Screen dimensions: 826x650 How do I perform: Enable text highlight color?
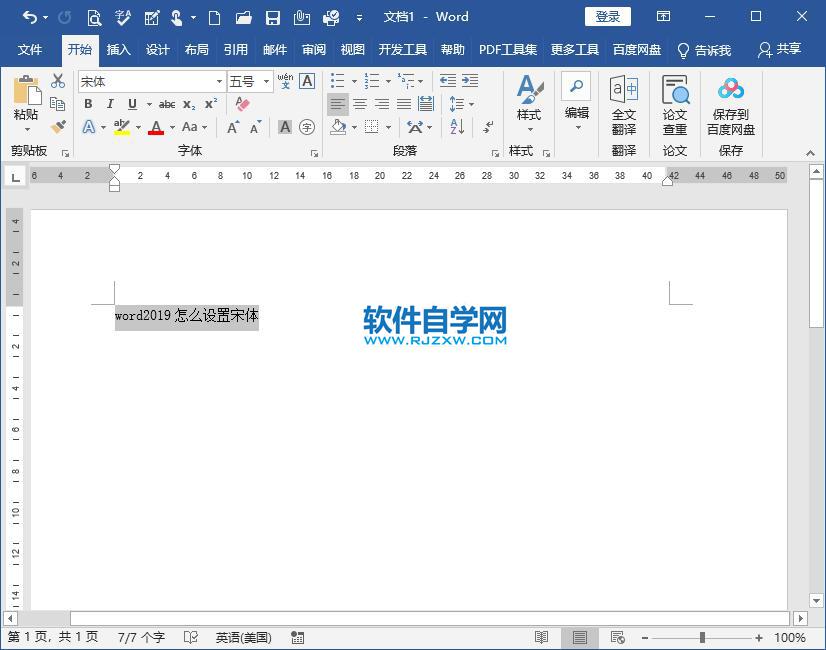(120, 128)
